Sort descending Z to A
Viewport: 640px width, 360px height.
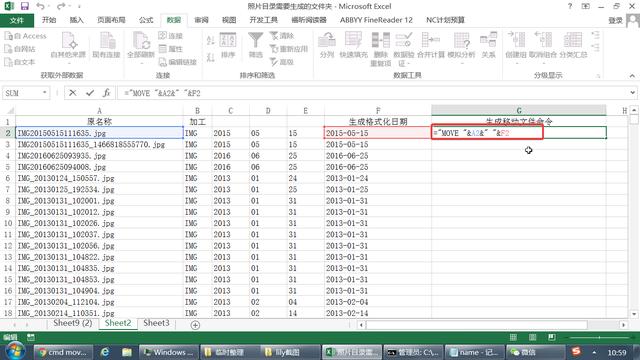tap(210, 58)
